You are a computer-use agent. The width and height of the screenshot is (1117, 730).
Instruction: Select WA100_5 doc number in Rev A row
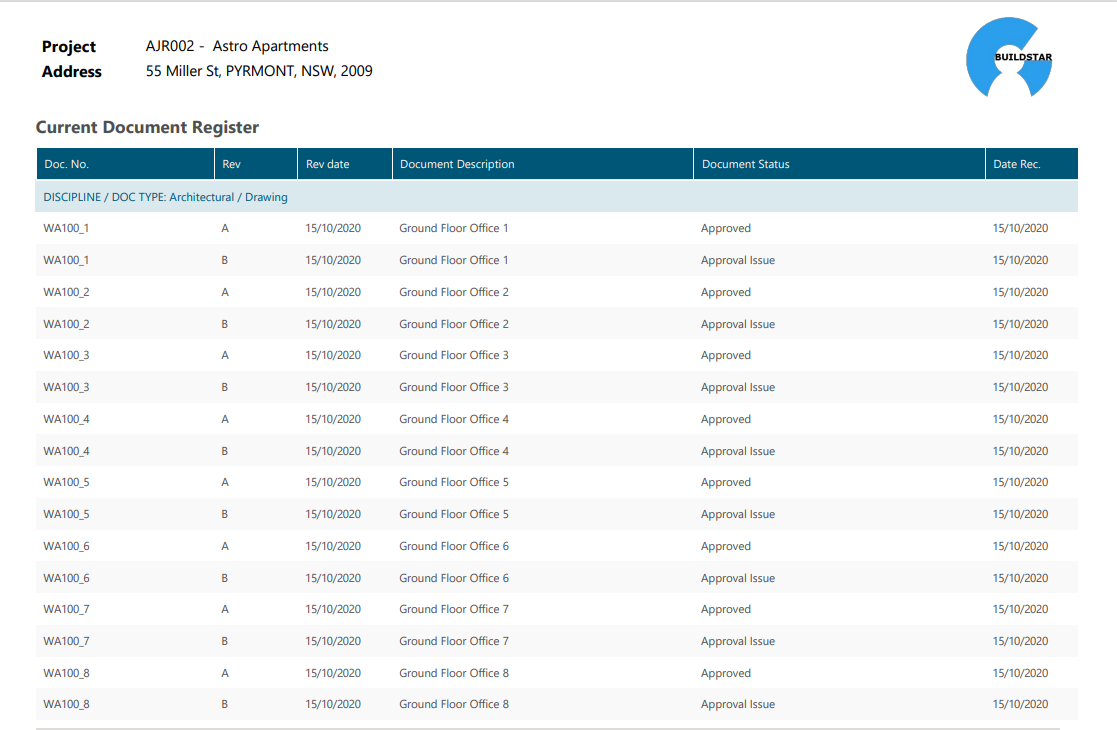tap(66, 483)
